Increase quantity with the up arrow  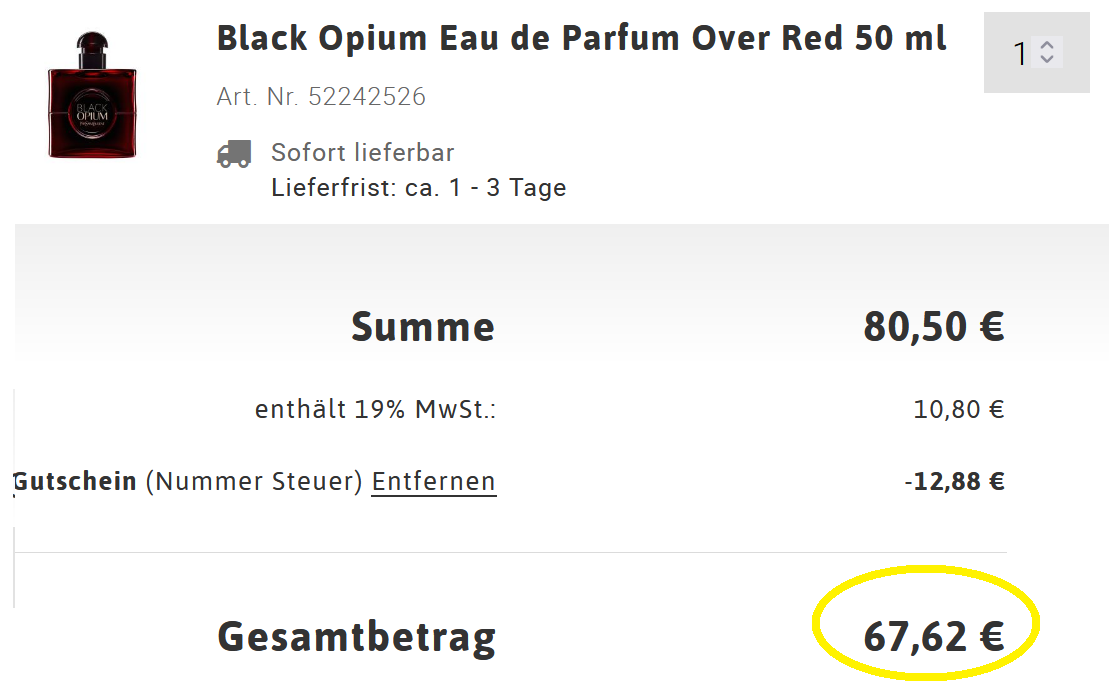(1047, 45)
